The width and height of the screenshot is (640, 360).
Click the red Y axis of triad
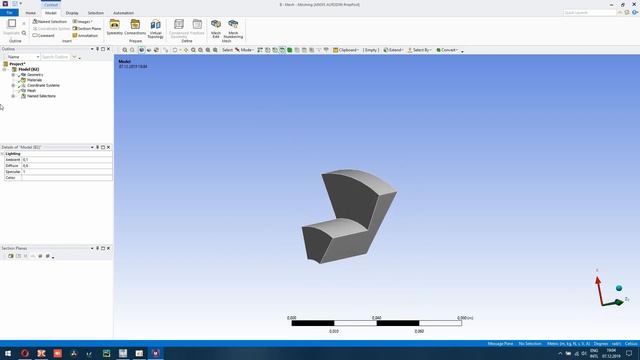coord(599,290)
